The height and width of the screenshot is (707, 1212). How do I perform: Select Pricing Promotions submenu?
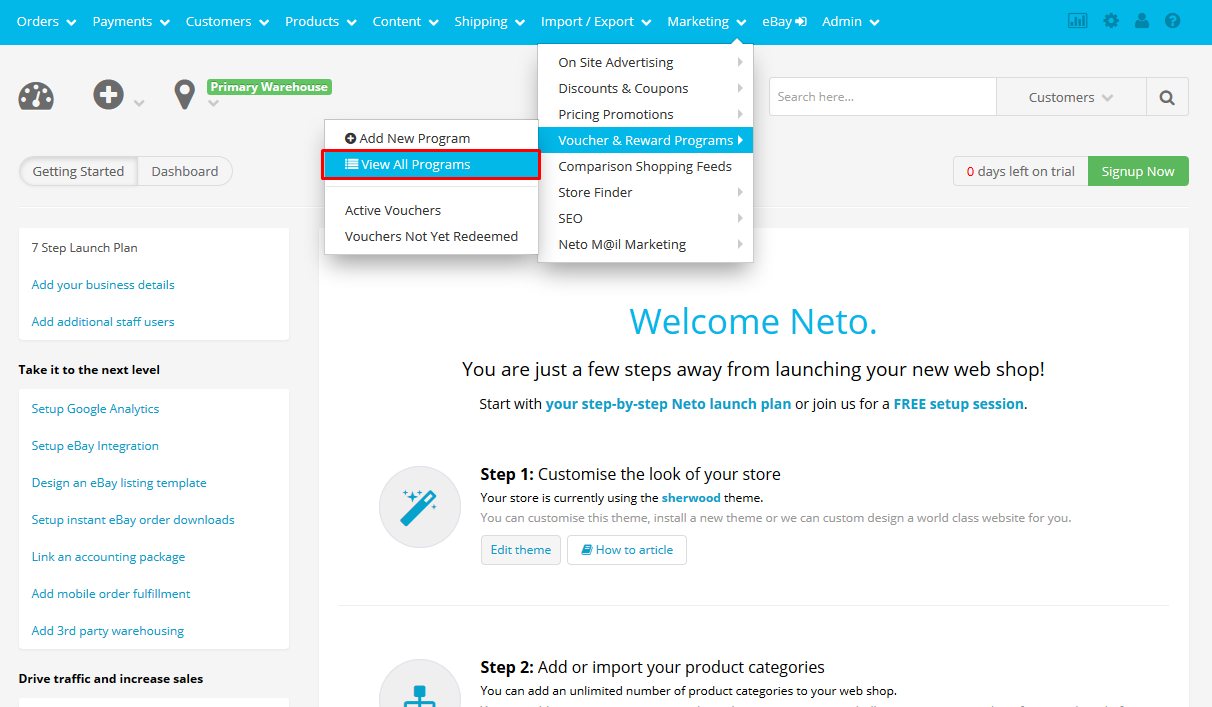646,114
